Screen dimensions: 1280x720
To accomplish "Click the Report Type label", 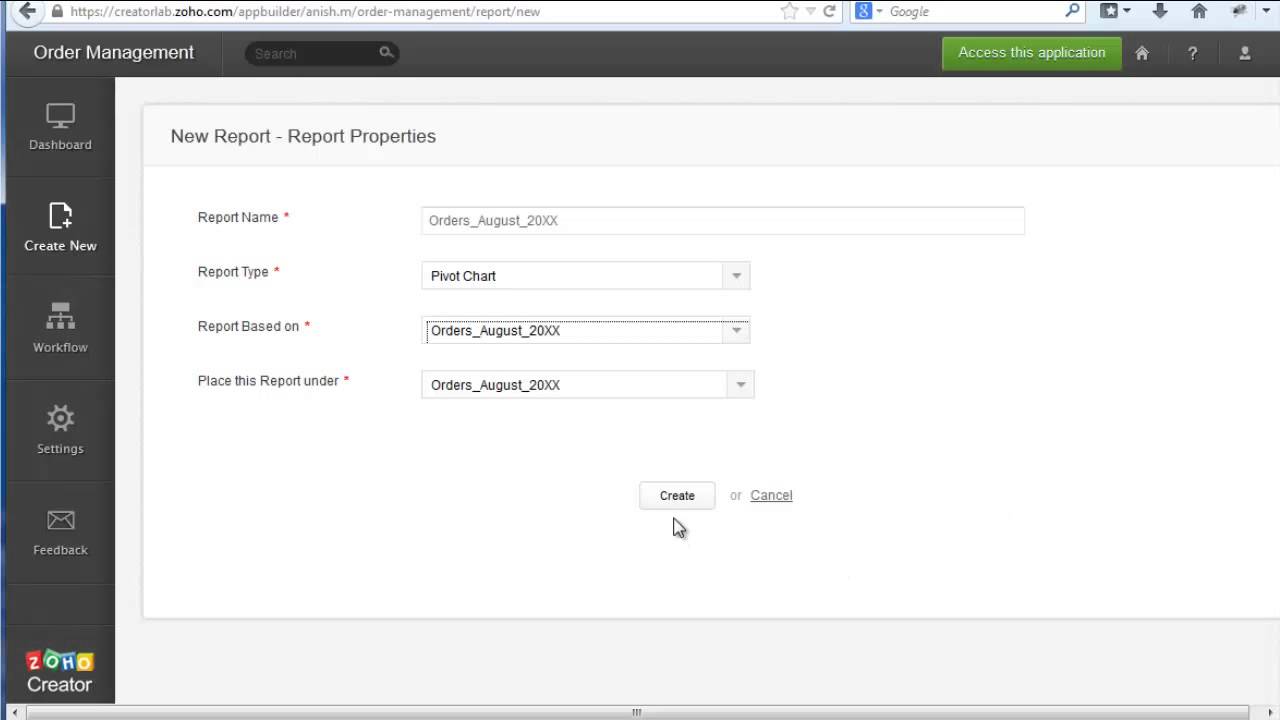I will click(x=233, y=272).
